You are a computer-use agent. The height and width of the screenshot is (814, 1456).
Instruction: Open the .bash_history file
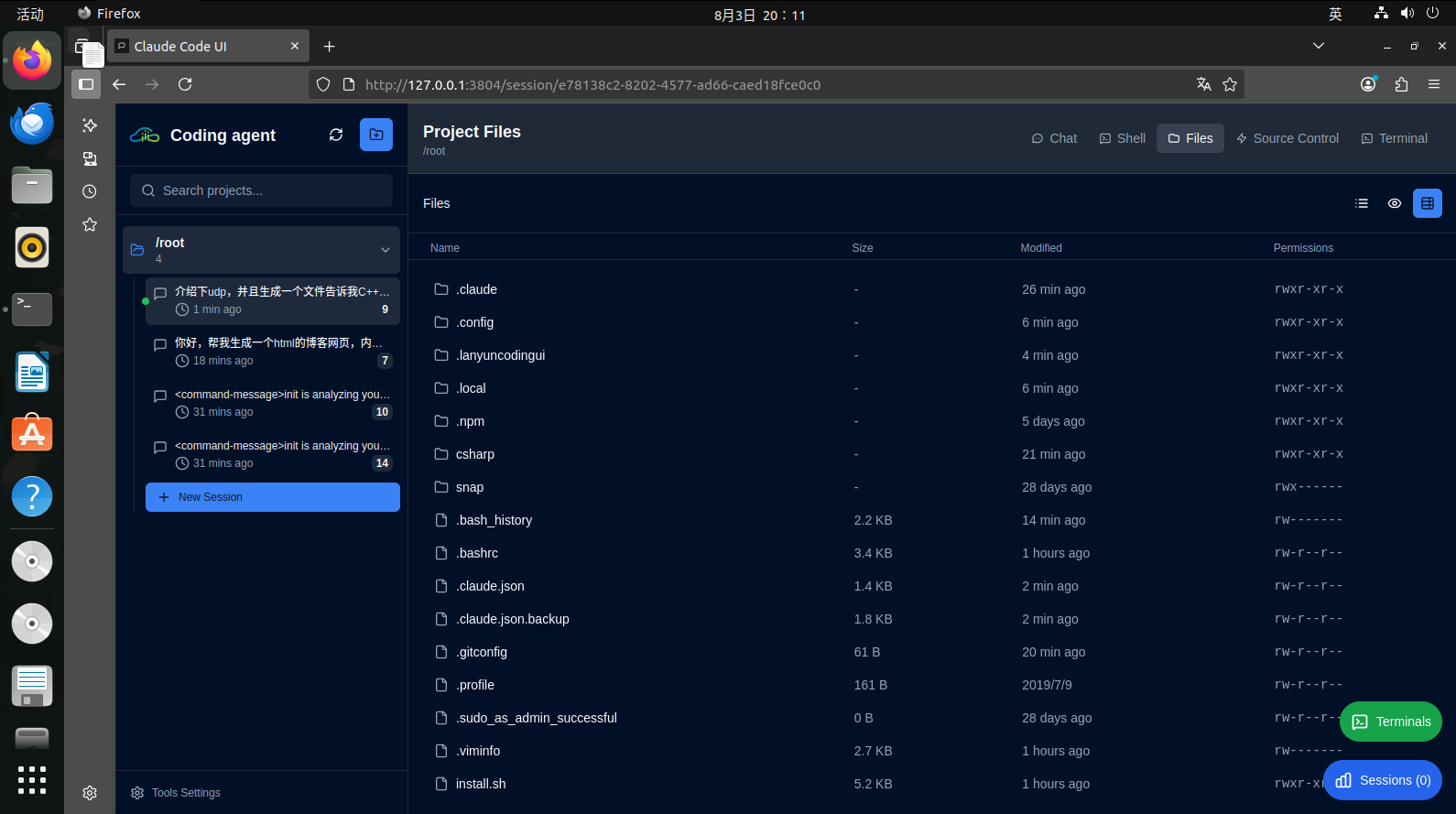pyautogui.click(x=494, y=520)
